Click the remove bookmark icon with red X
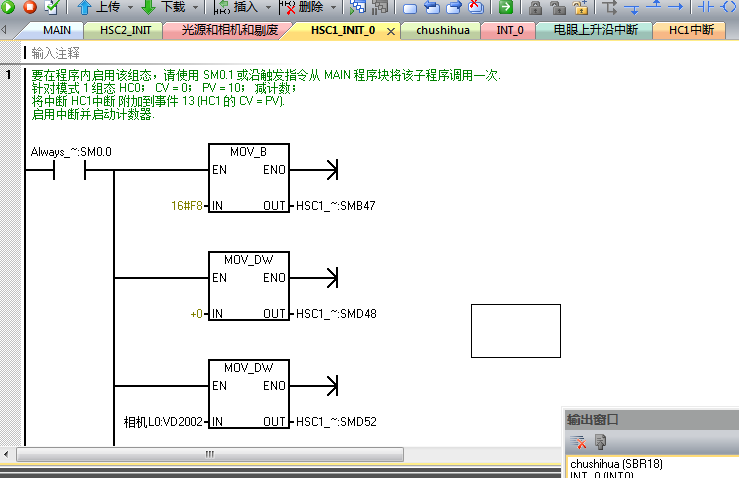 click(474, 7)
